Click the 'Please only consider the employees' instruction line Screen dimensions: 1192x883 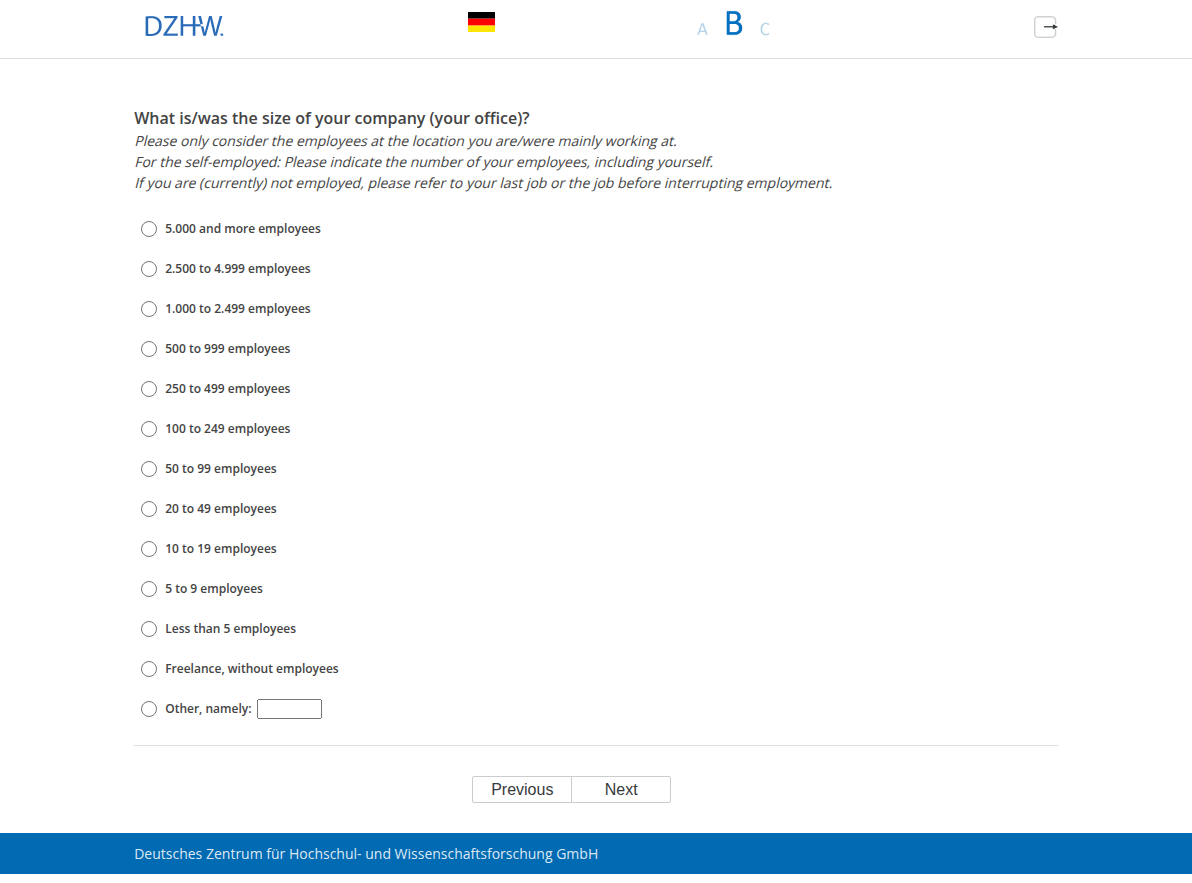click(x=406, y=141)
